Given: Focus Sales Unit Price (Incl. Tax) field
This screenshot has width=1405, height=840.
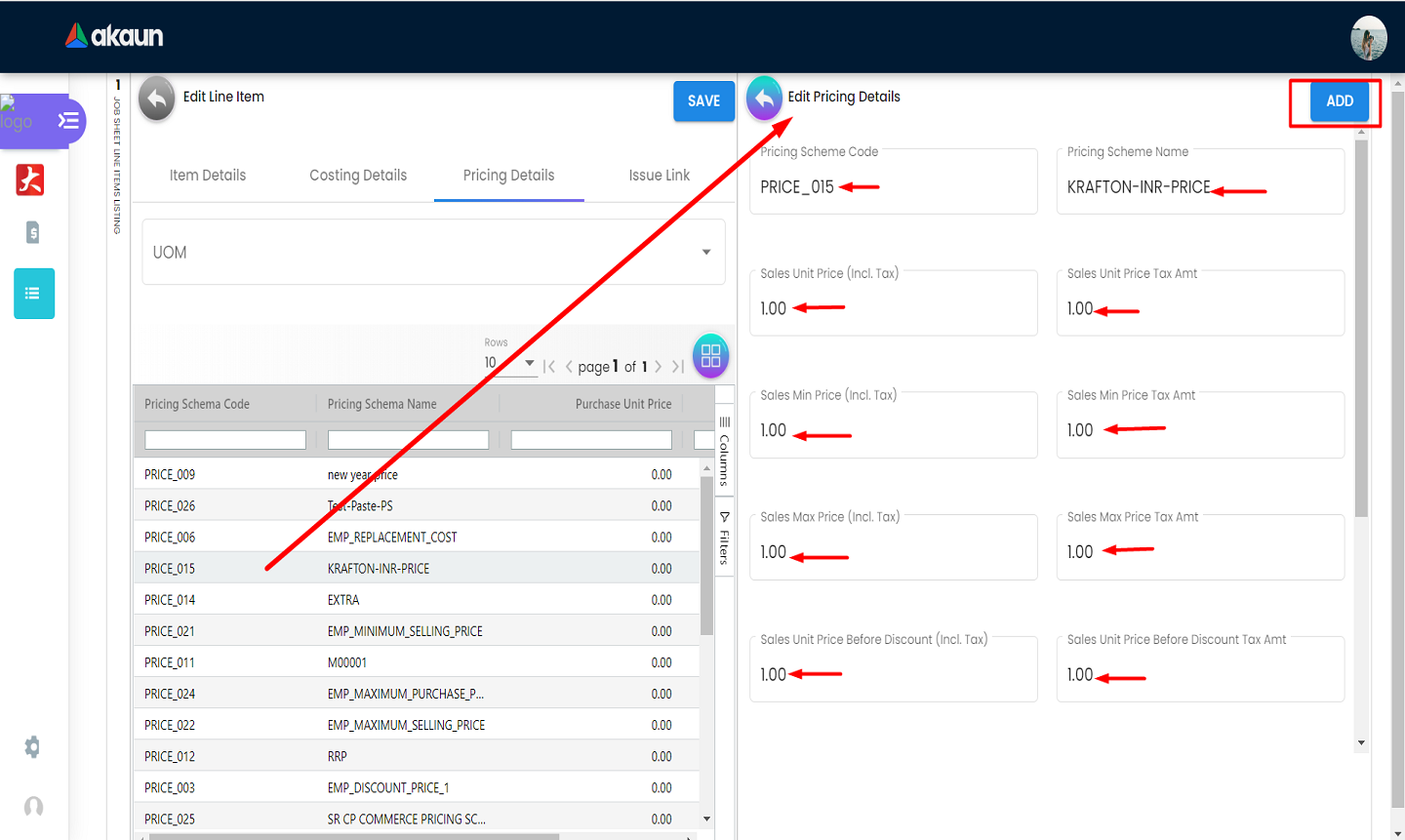Looking at the screenshot, I should point(893,303).
